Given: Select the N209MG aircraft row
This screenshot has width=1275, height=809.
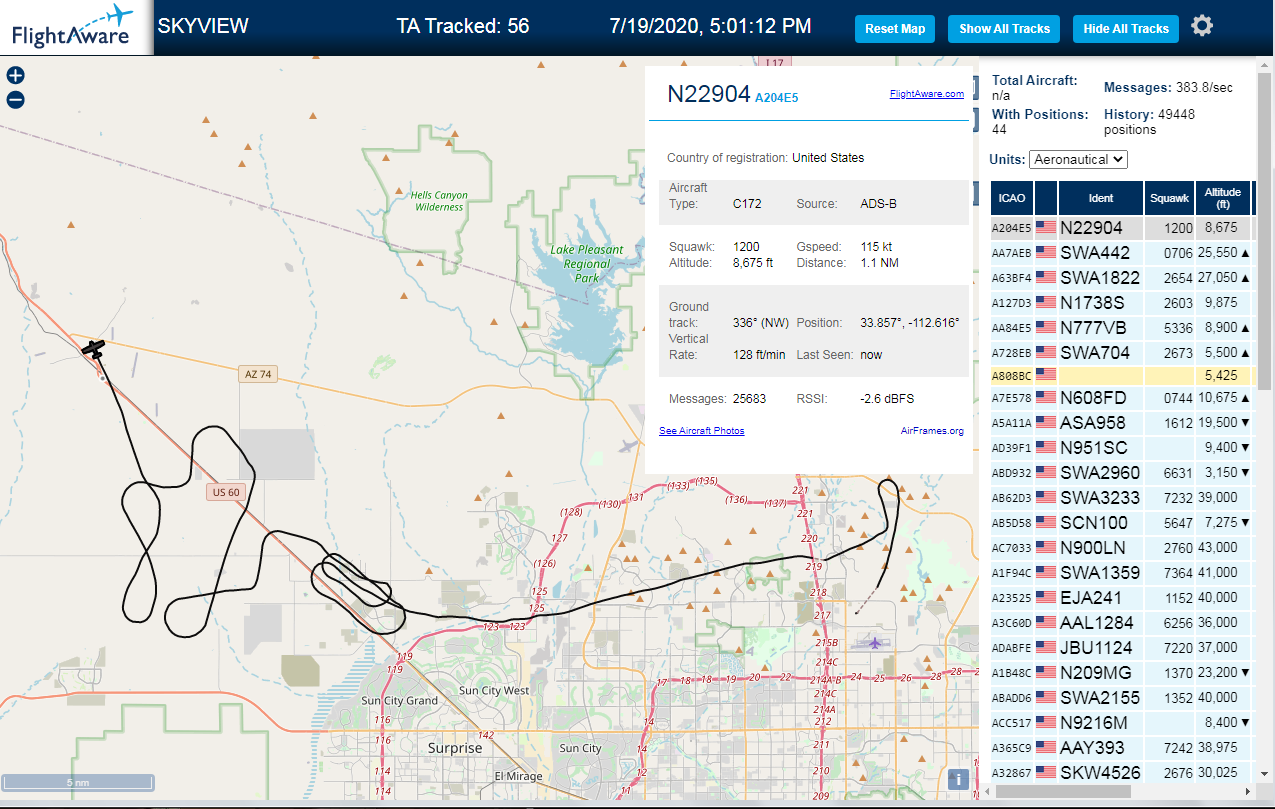Looking at the screenshot, I should [x=1122, y=672].
